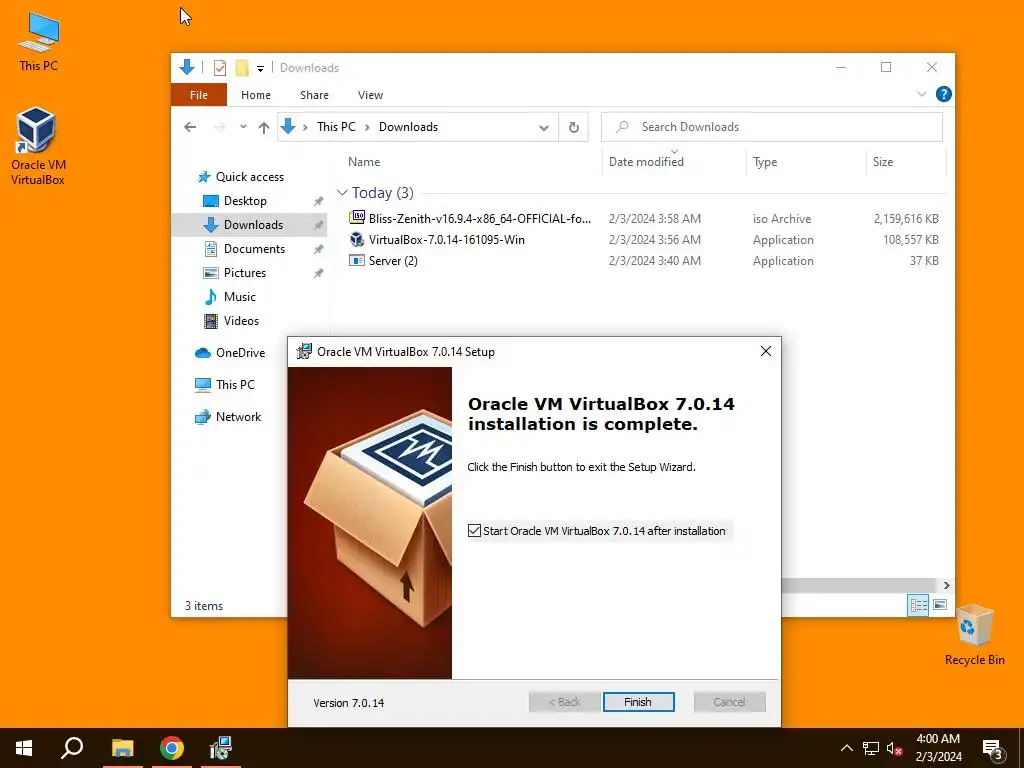
Task: Open the address bar history dropdown
Action: (x=543, y=127)
